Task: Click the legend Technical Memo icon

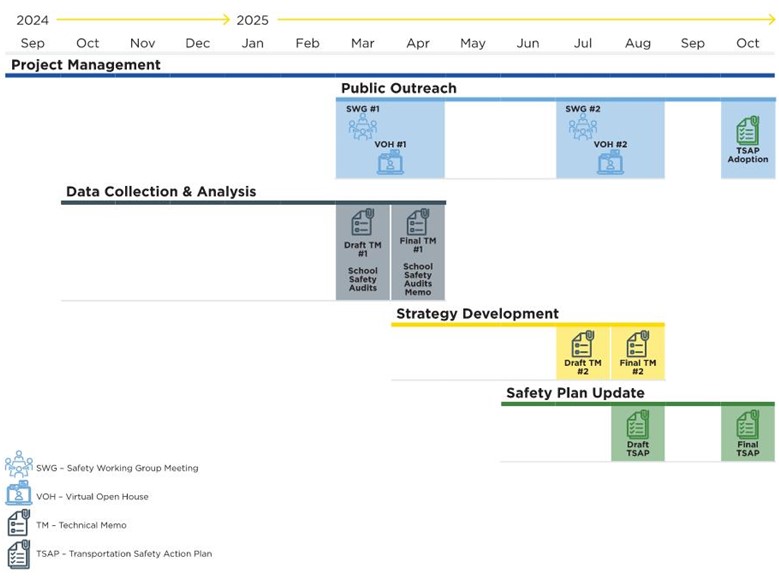Action: click(19, 522)
